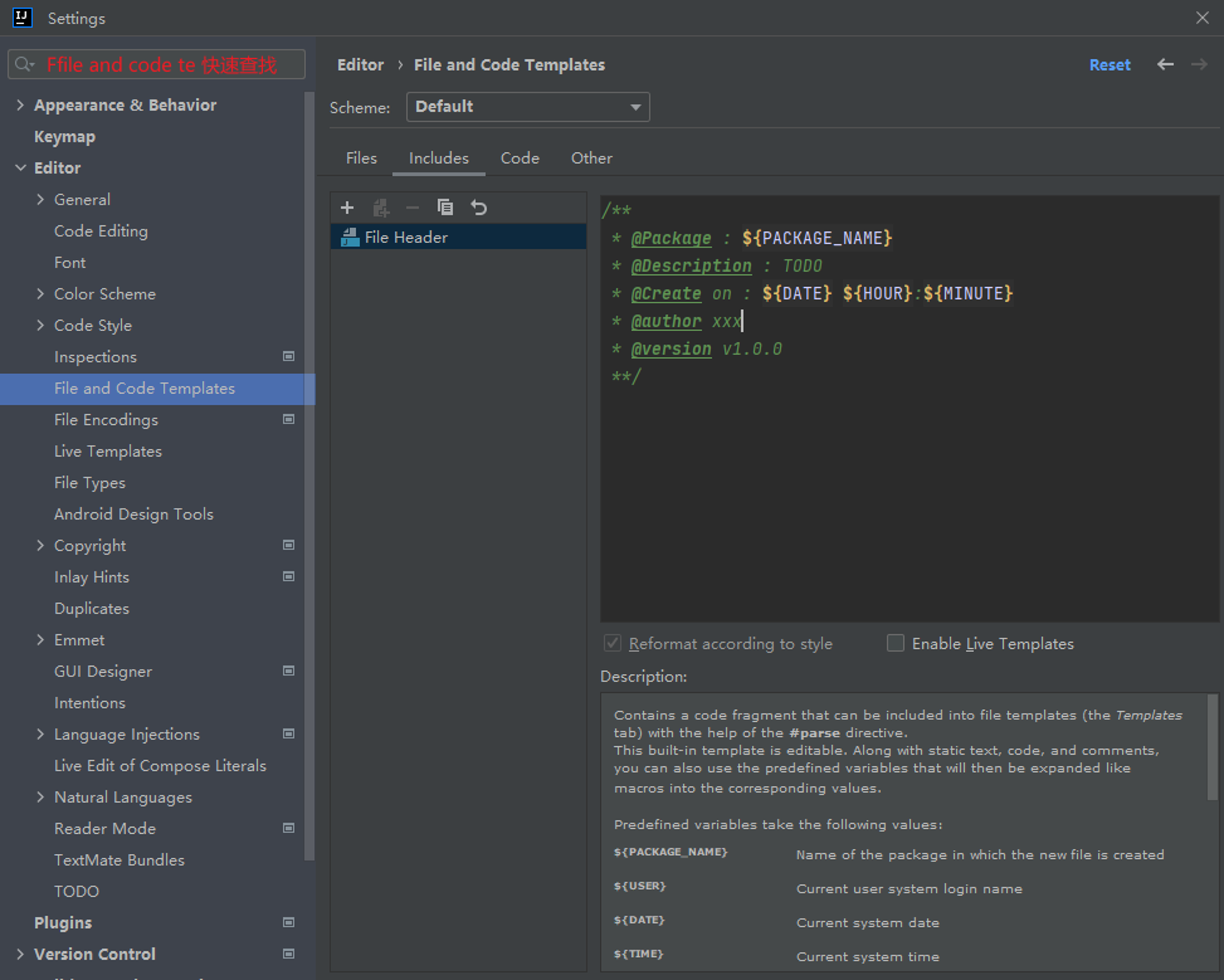Click the settings tree scrollbar
1224x980 pixels.
point(309,476)
